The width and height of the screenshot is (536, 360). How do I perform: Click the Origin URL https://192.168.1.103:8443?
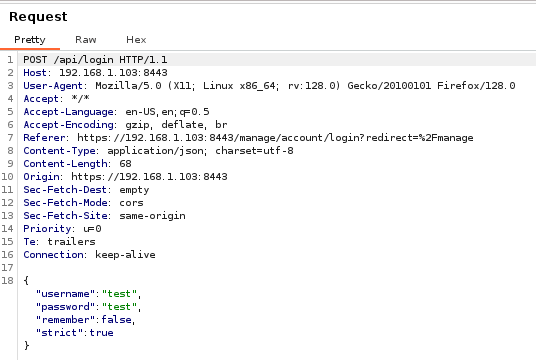coord(149,176)
